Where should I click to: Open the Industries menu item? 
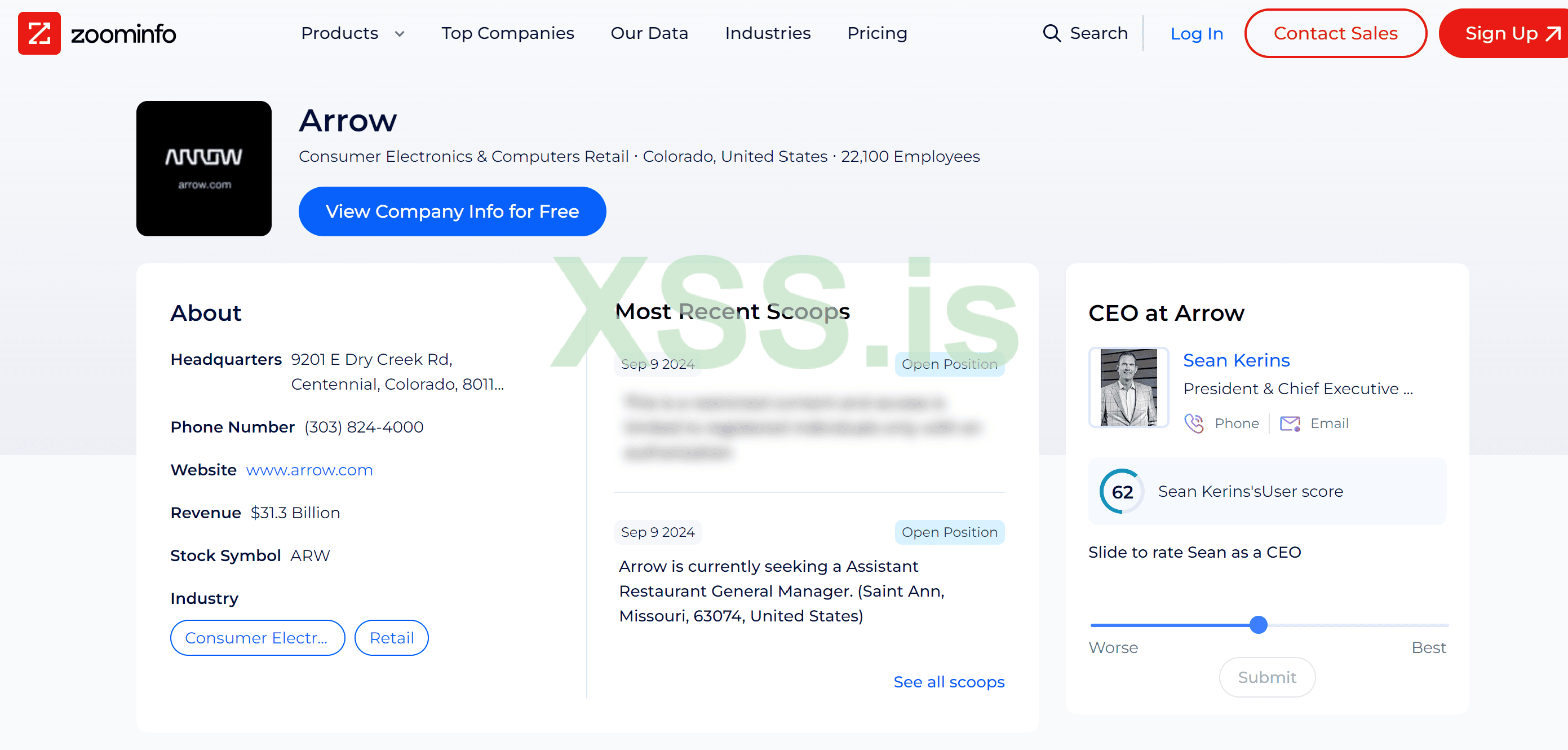click(x=767, y=33)
